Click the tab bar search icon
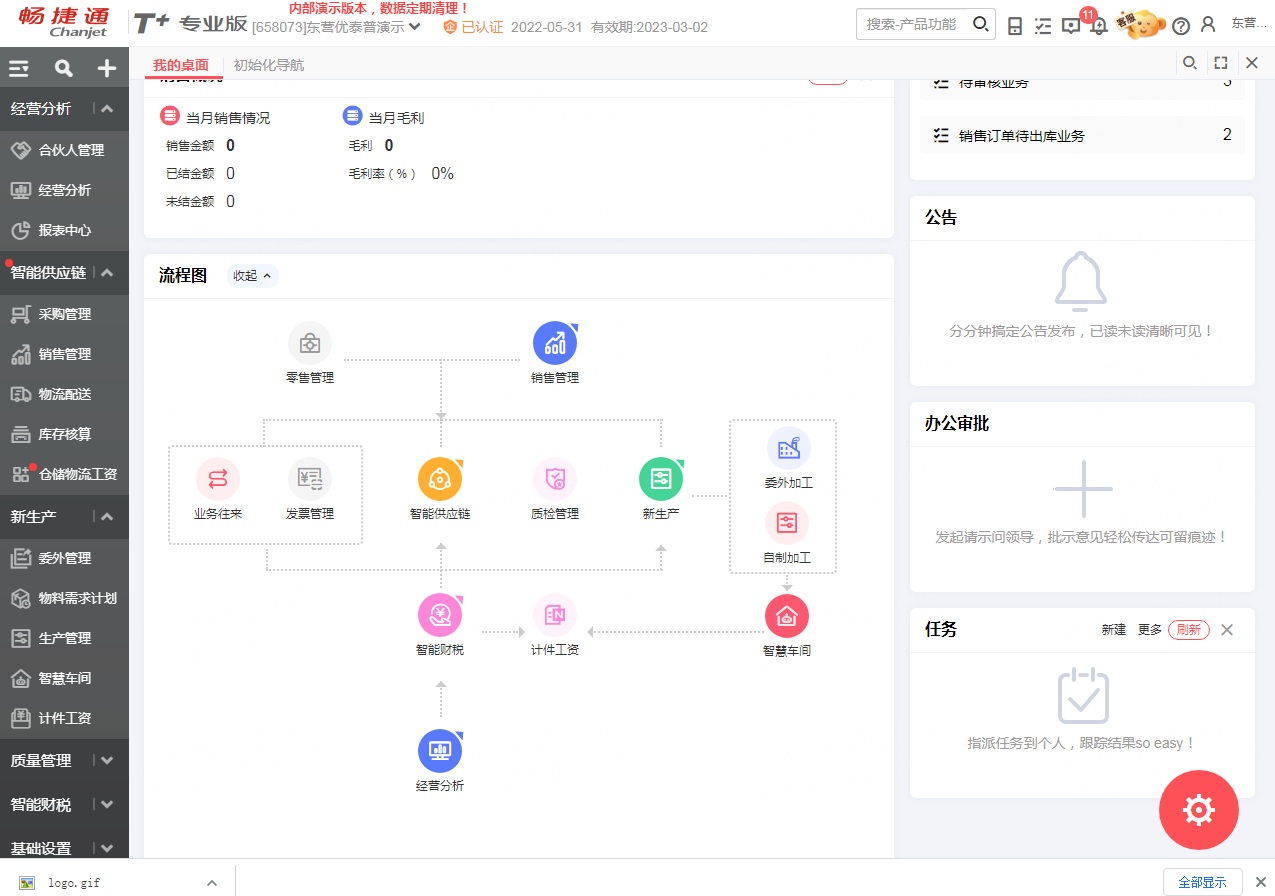Viewport: 1275px width, 896px height. (1190, 63)
